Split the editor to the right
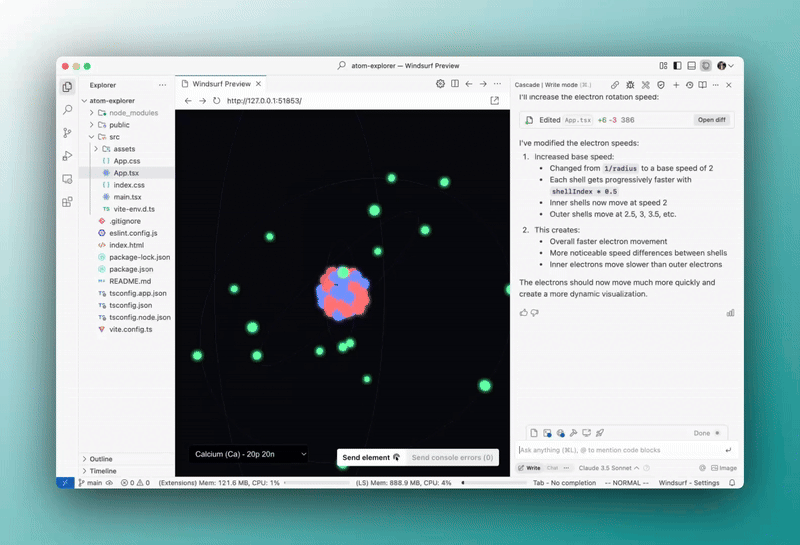 point(455,84)
